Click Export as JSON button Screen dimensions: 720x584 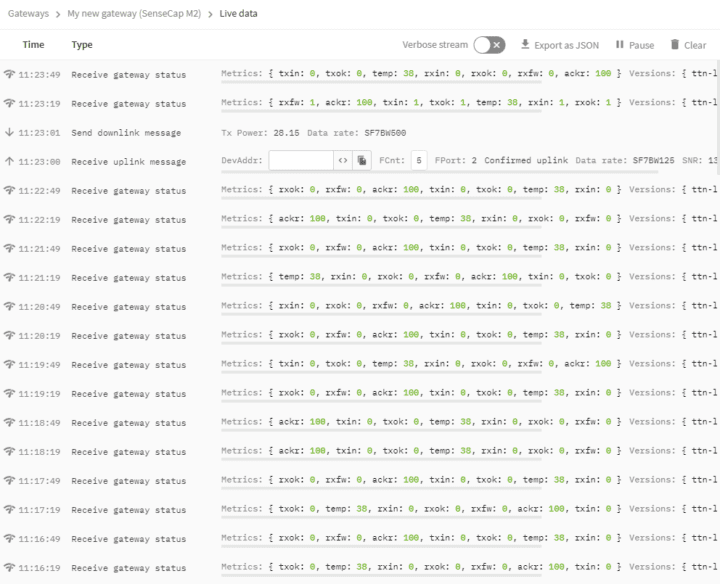tap(559, 45)
